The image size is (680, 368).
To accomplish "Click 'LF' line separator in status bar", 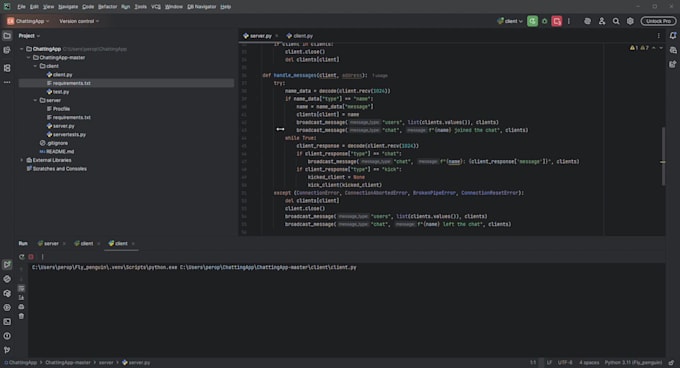I will pos(549,362).
